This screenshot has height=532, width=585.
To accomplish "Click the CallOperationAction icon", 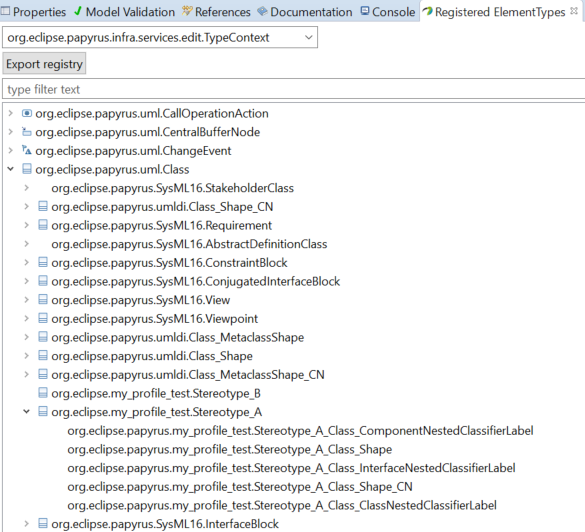I will click(27, 113).
